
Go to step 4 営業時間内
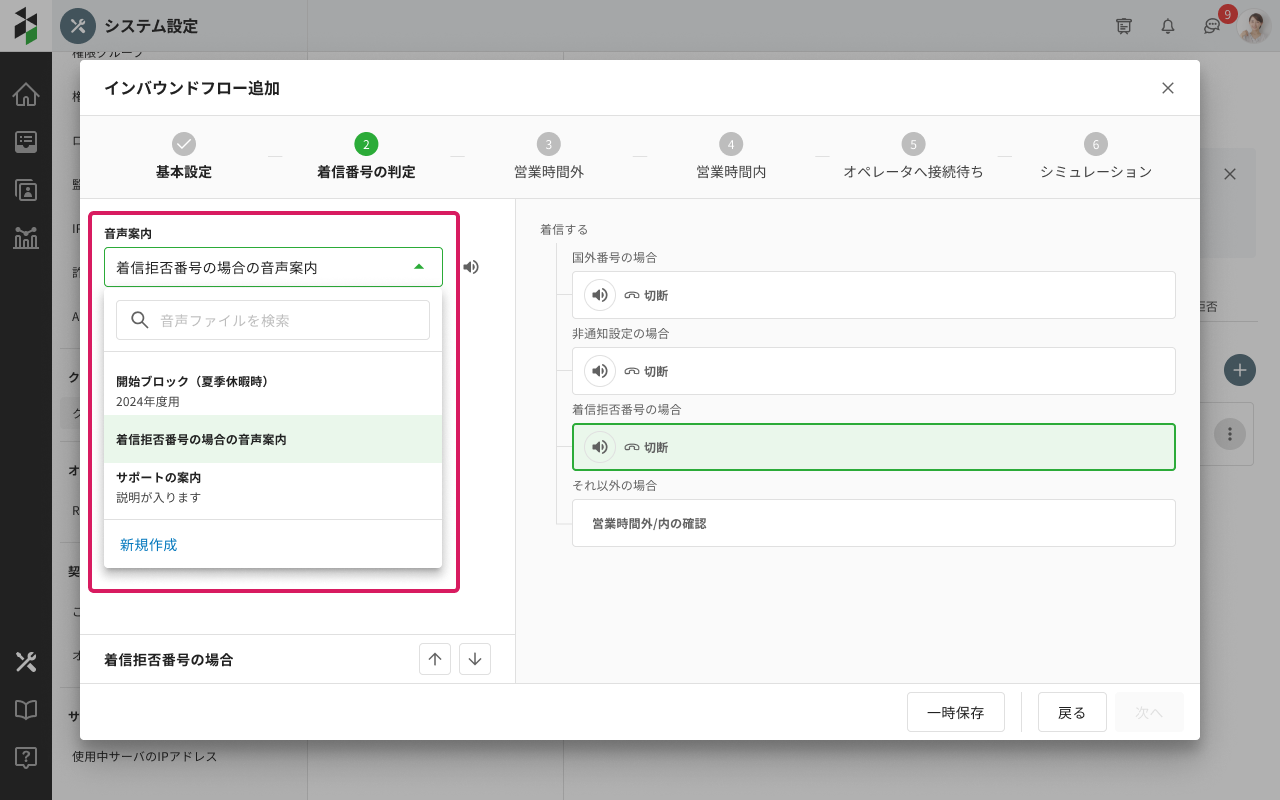[731, 157]
